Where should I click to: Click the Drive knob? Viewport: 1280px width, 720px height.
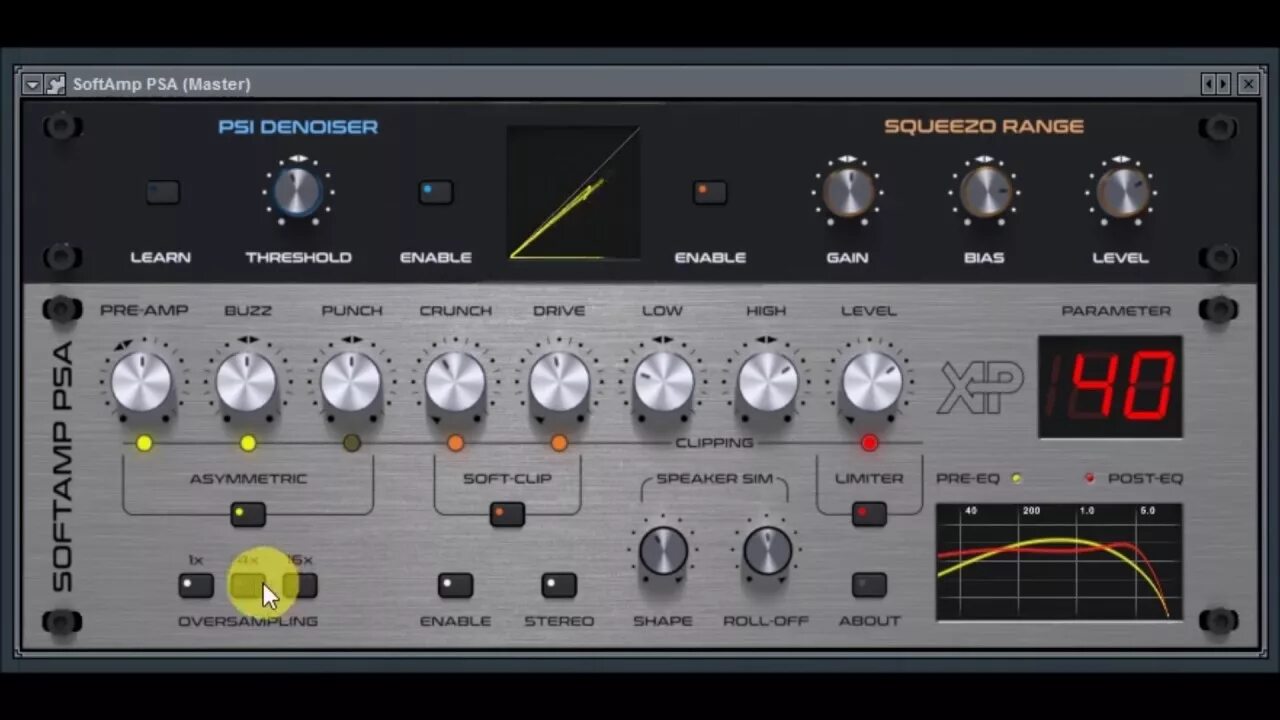(559, 382)
